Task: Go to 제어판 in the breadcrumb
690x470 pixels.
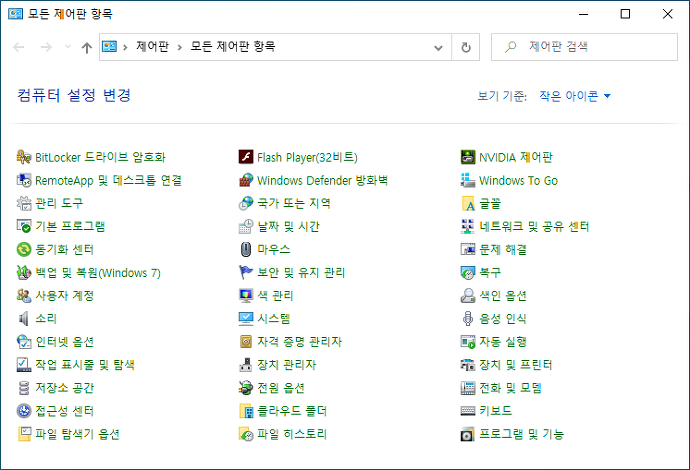Action: (152, 46)
